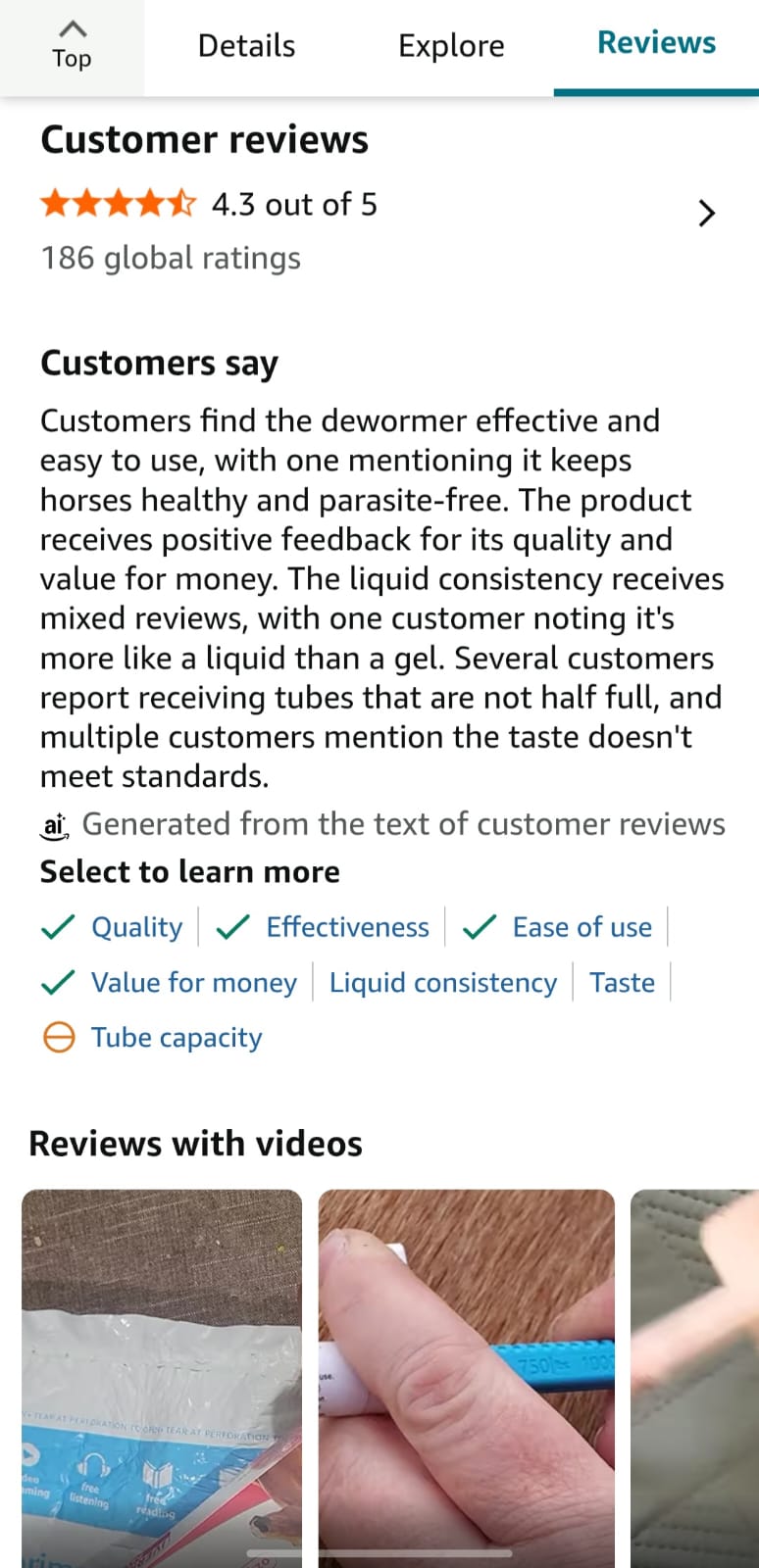
Task: Tap the Effectiveness green checkmark icon
Action: tap(232, 927)
